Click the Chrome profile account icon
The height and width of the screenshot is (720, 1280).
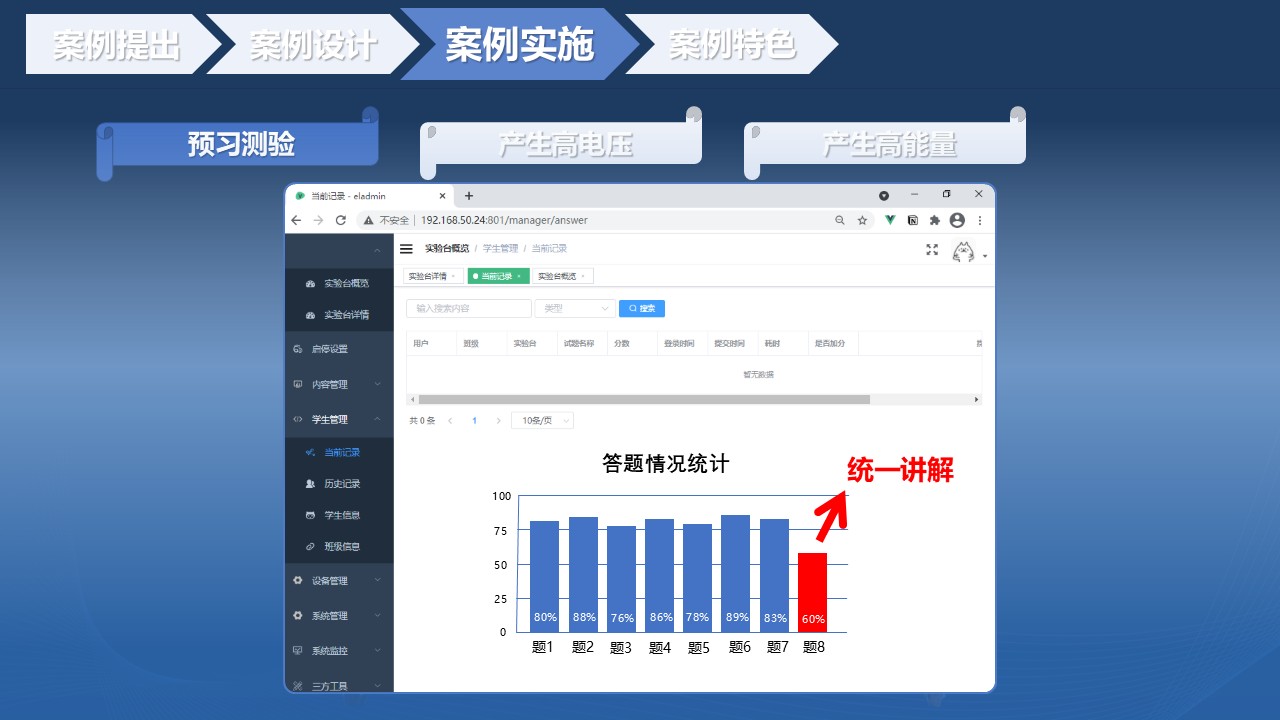957,220
